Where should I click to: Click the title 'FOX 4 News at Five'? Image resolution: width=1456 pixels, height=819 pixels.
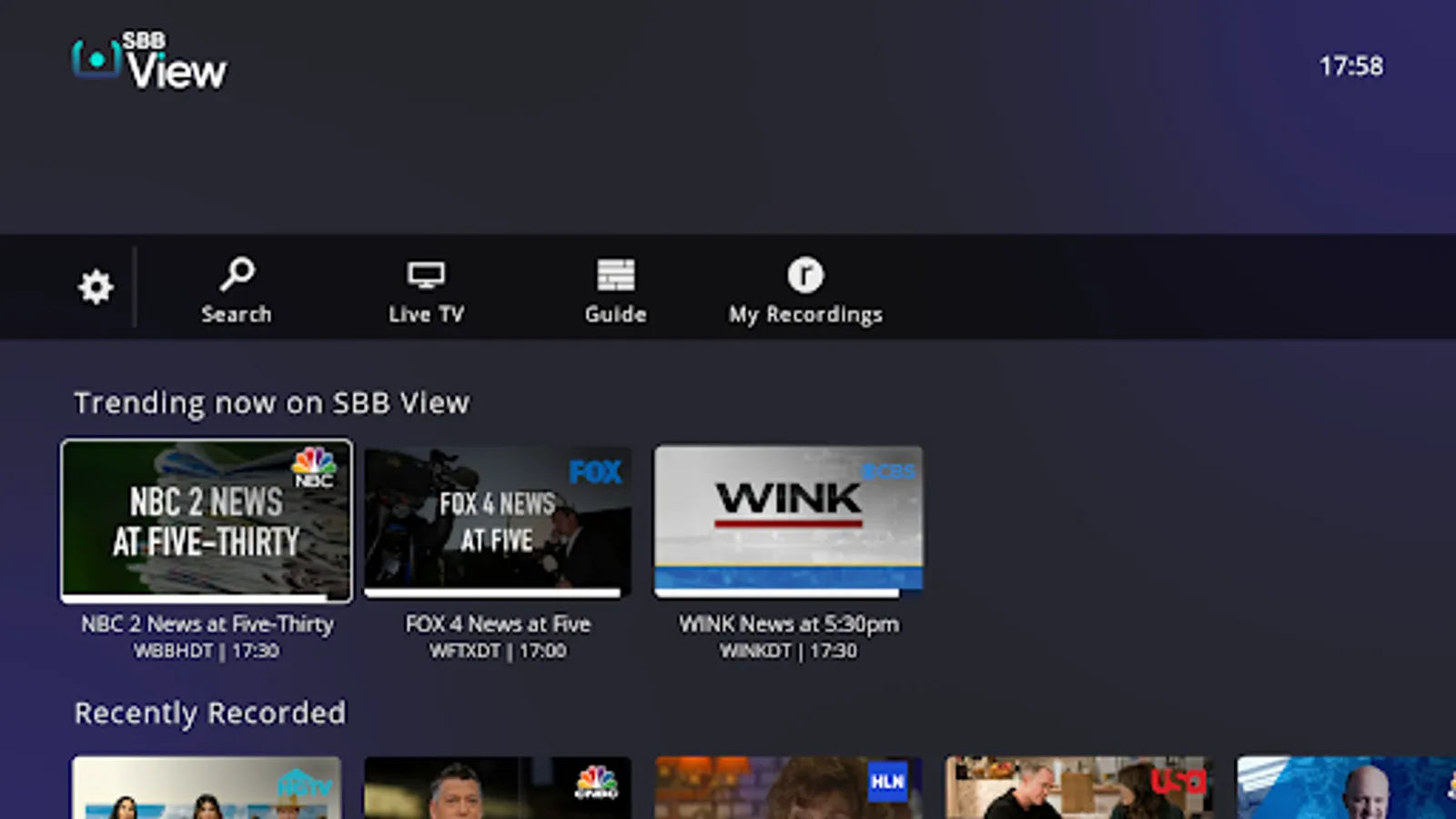click(498, 624)
